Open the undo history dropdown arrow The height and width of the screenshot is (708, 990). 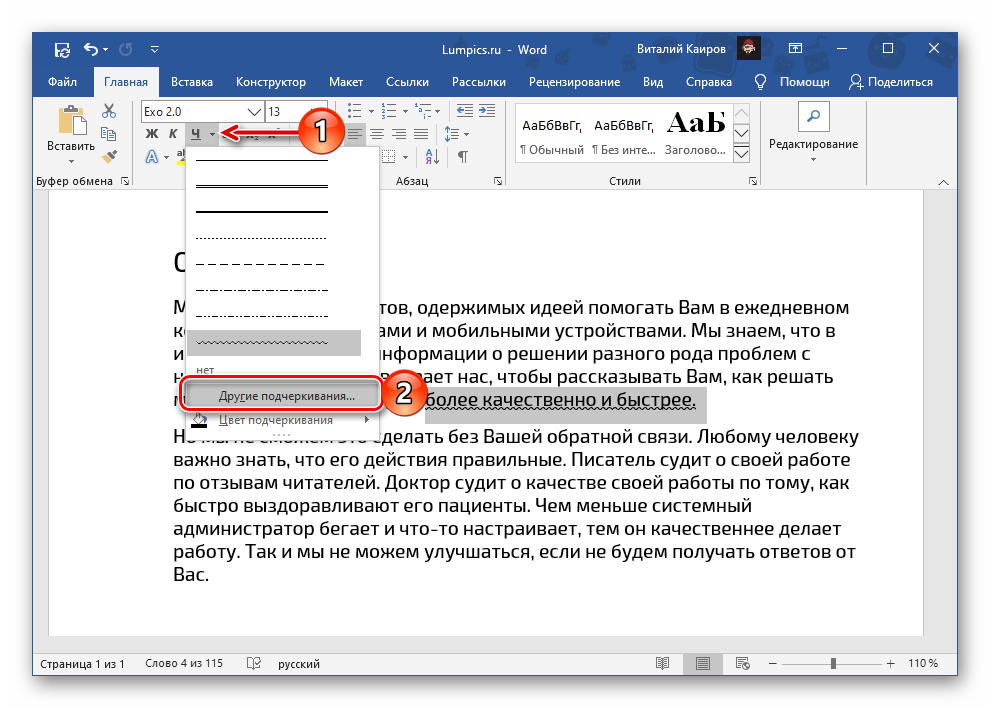pos(105,49)
